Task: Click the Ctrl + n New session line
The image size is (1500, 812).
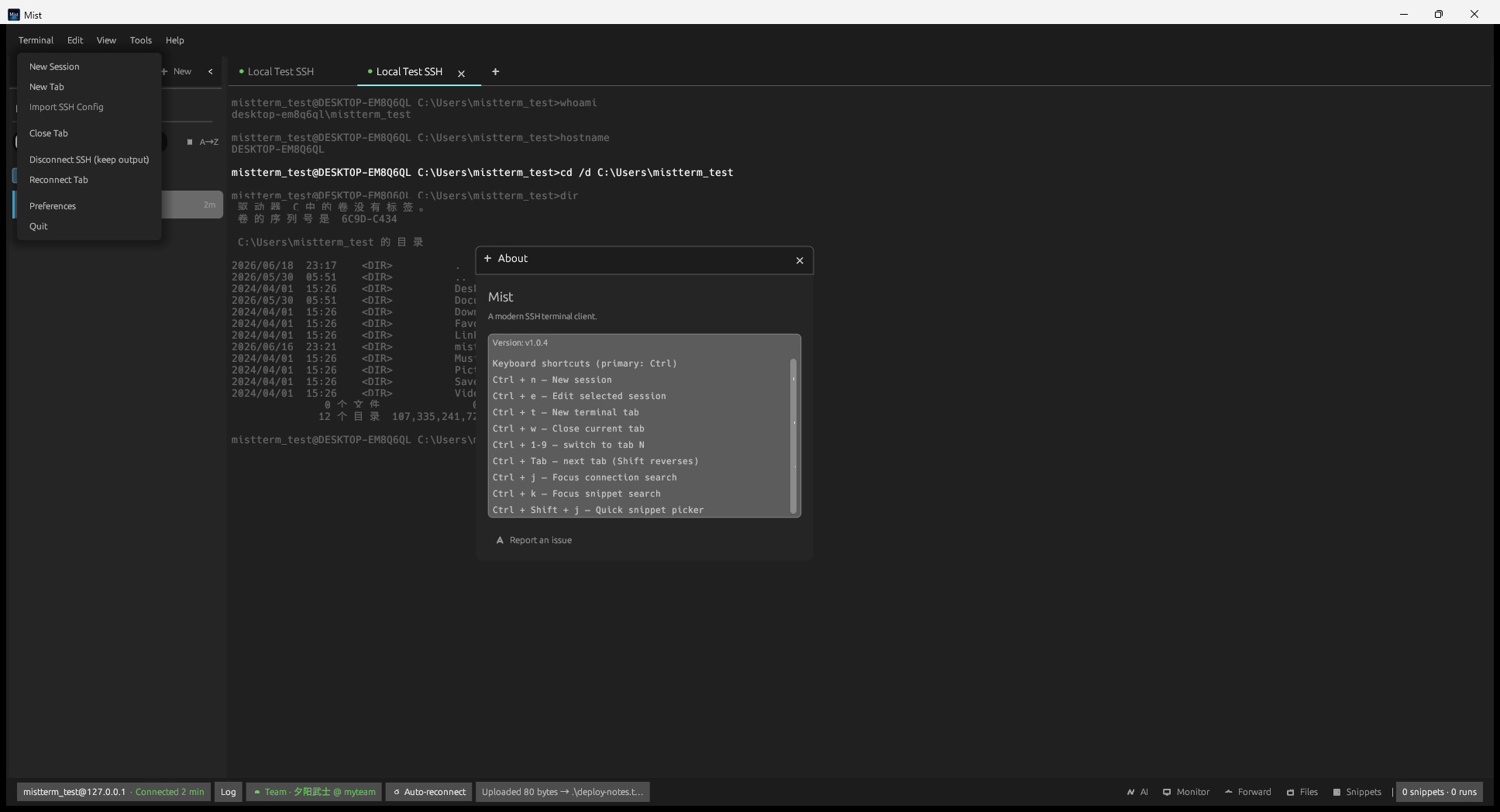Action: [x=552, y=380]
